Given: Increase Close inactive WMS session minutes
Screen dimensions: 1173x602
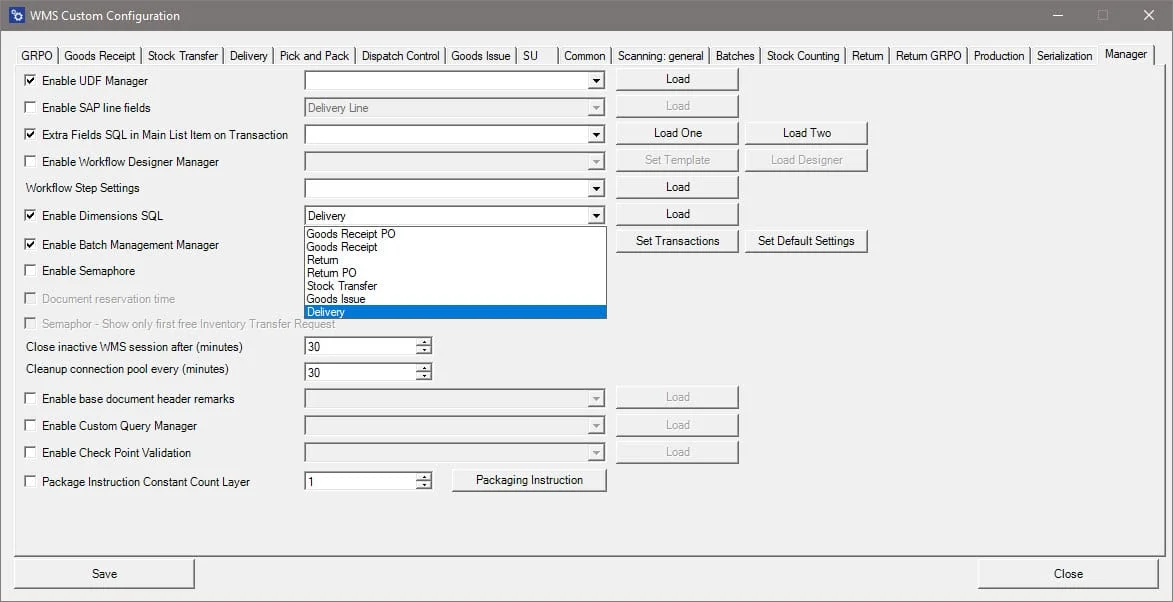Looking at the screenshot, I should click(x=424, y=343).
